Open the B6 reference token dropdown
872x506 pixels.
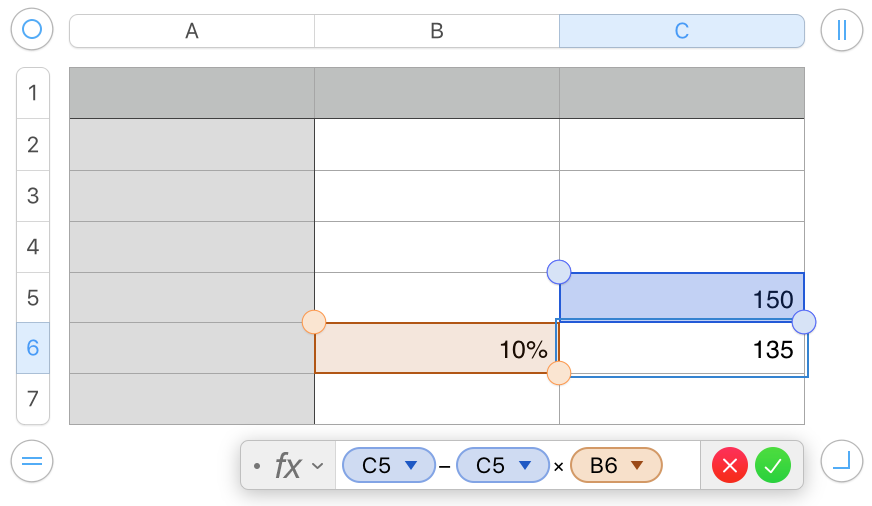pos(637,465)
